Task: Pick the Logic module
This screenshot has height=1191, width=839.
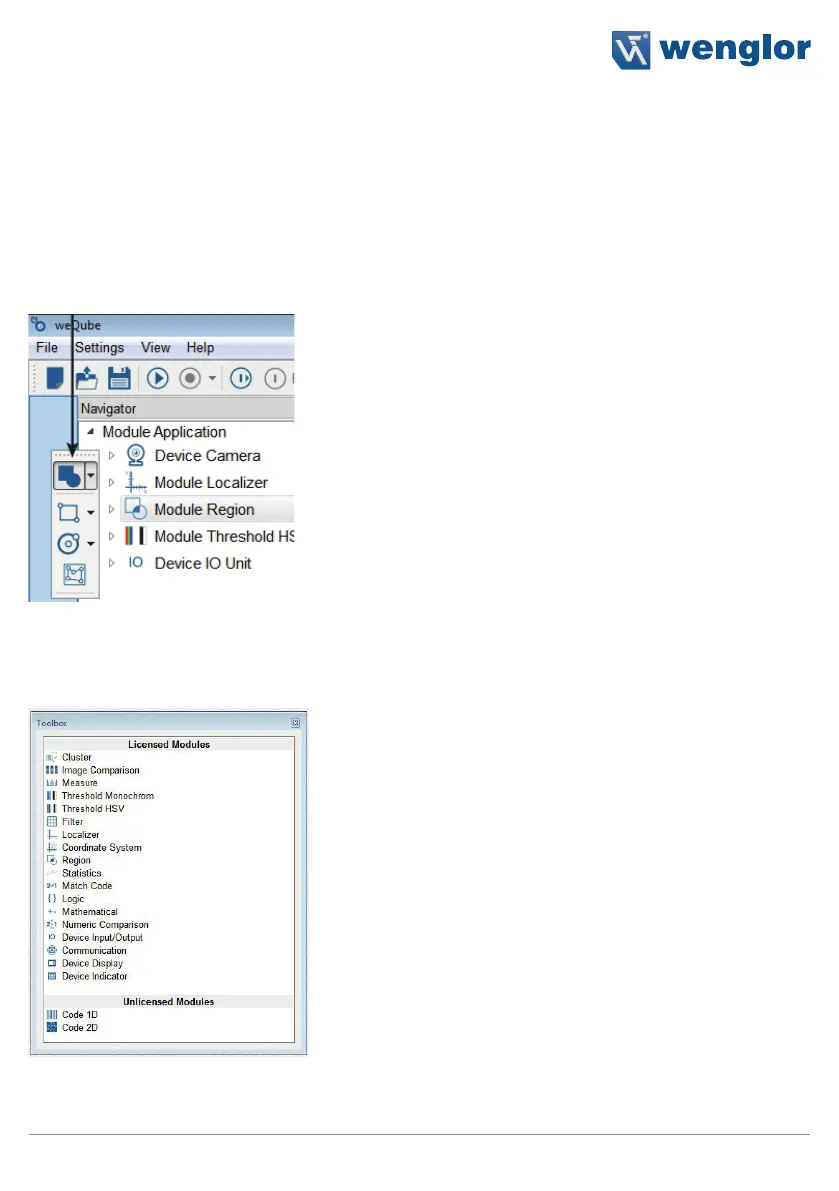Action: 73,899
